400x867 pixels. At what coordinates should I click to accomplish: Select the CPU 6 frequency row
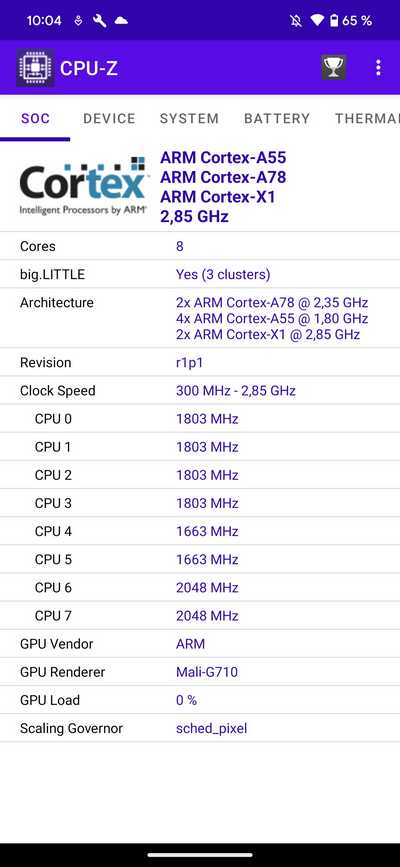pyautogui.click(x=200, y=588)
